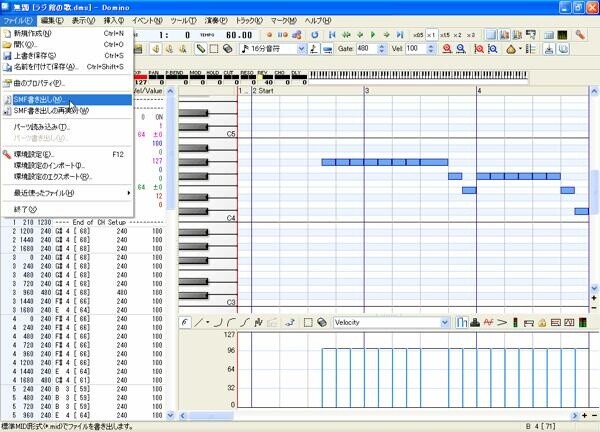
Task: Click the record button in the transport toolbar
Action: 269,35
